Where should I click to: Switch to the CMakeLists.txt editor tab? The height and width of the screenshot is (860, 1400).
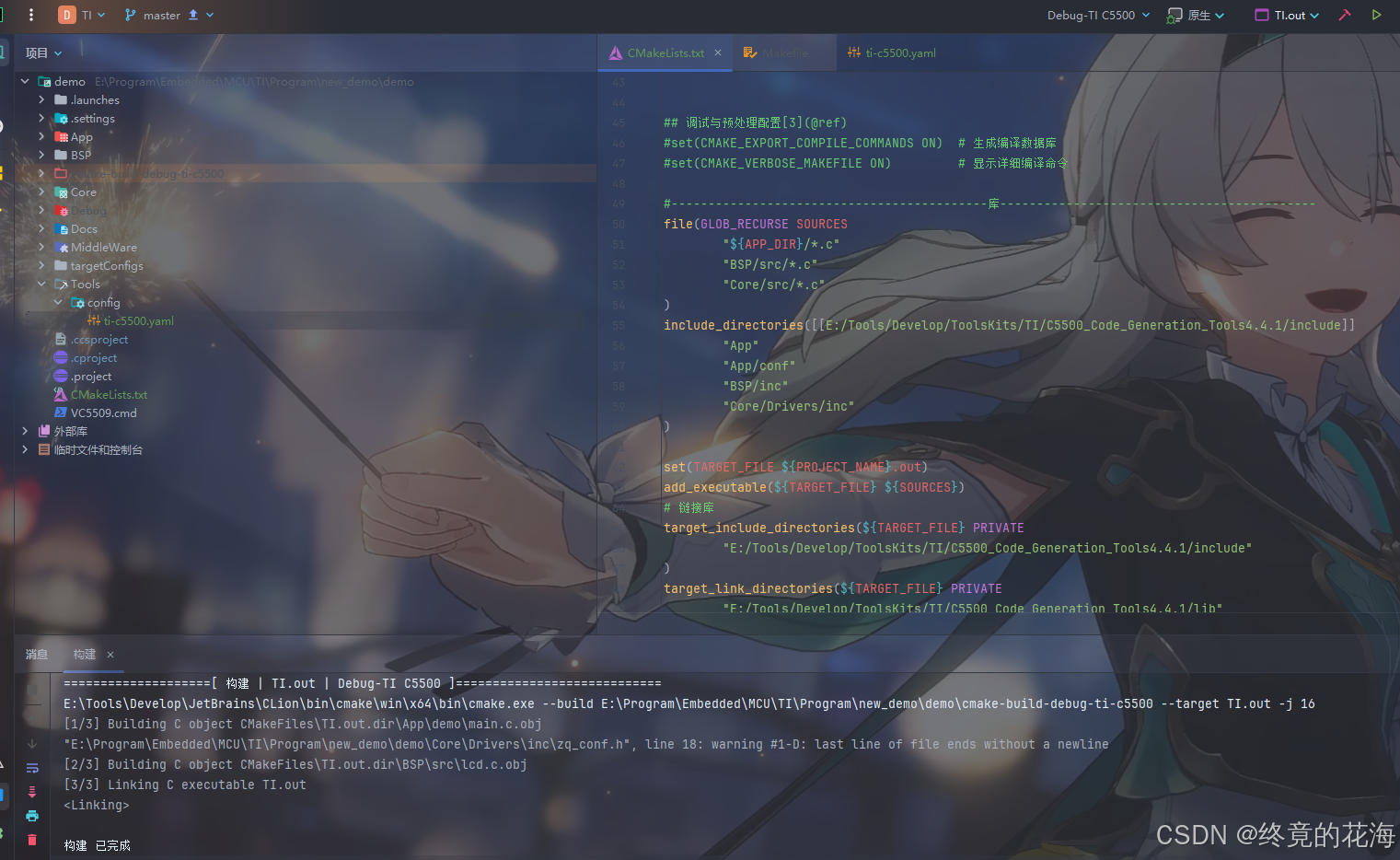[665, 53]
